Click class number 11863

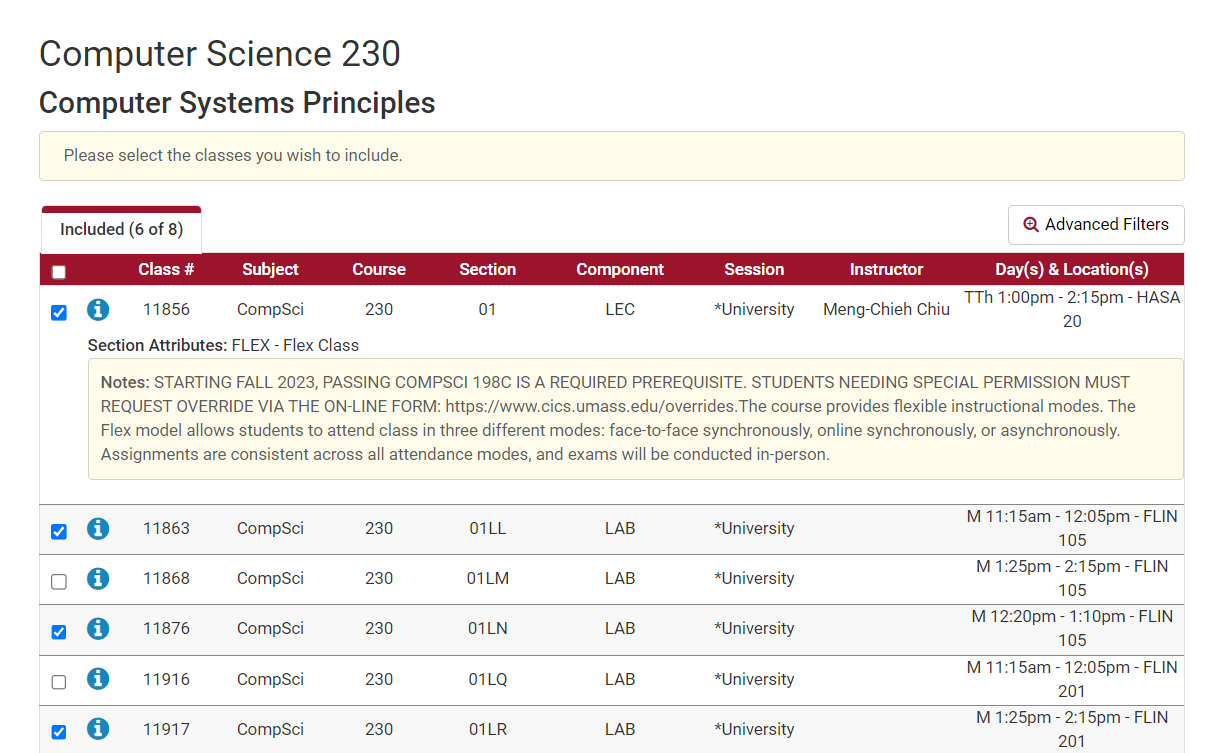click(x=166, y=529)
